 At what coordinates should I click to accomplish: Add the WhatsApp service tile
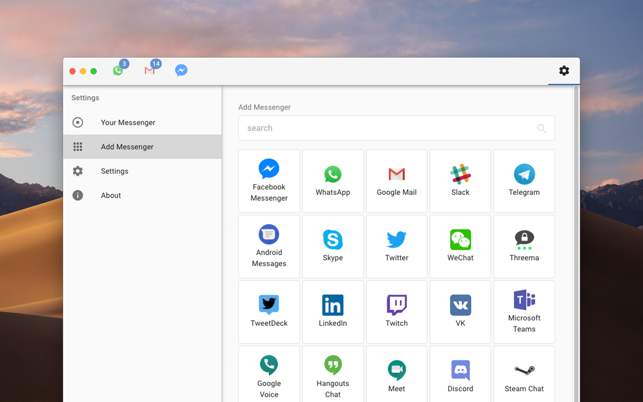[333, 181]
